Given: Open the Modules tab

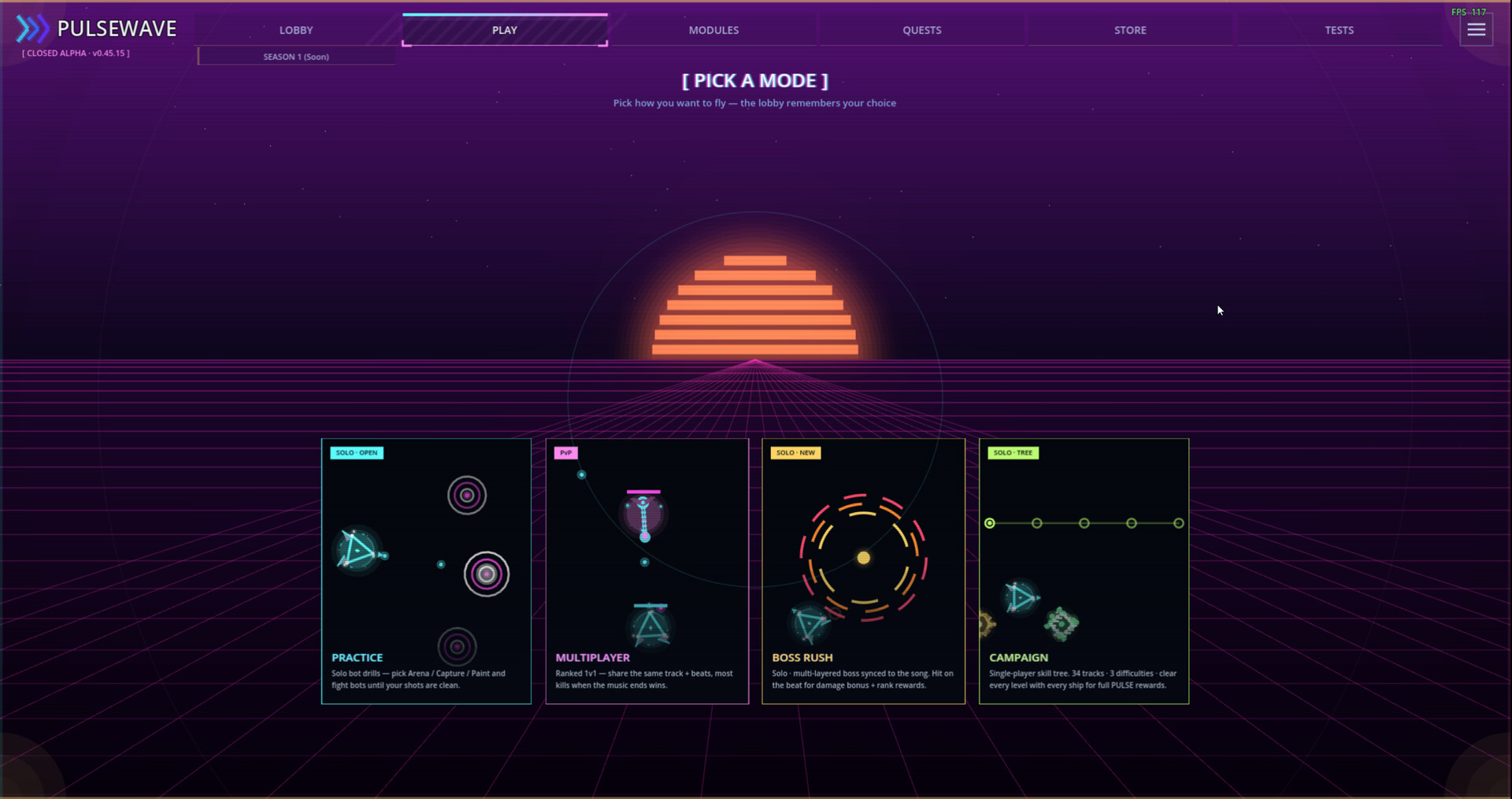Looking at the screenshot, I should pyautogui.click(x=713, y=30).
